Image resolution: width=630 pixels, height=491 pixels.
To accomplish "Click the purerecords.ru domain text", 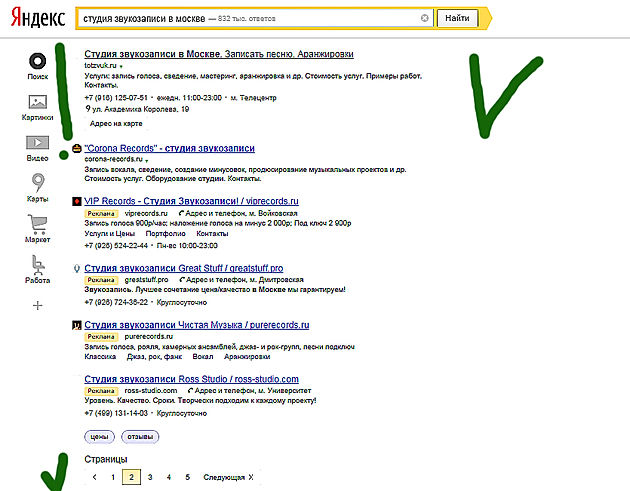I will click(149, 336).
